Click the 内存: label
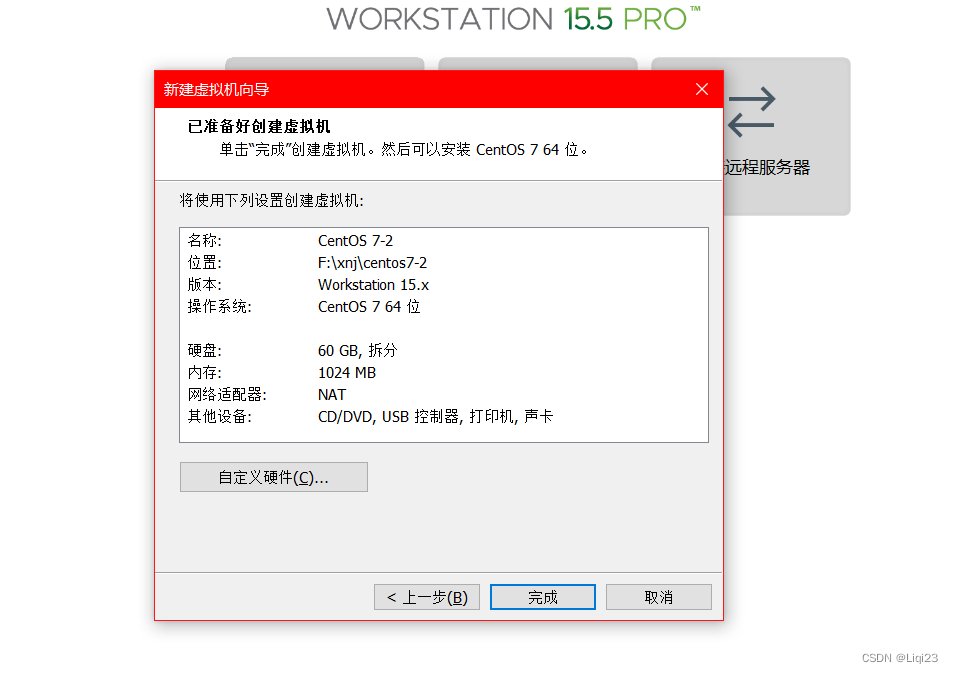This screenshot has height=673, width=953. tap(204, 373)
